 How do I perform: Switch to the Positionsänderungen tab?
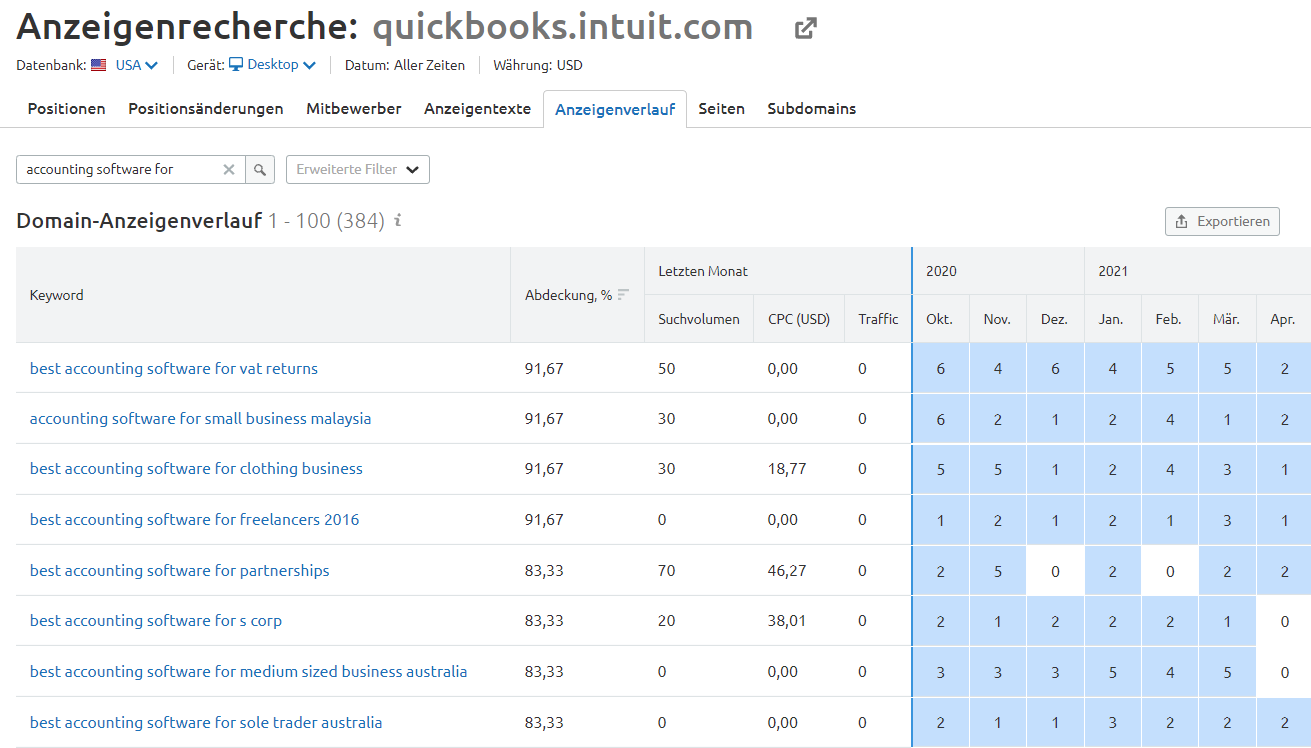click(x=206, y=109)
